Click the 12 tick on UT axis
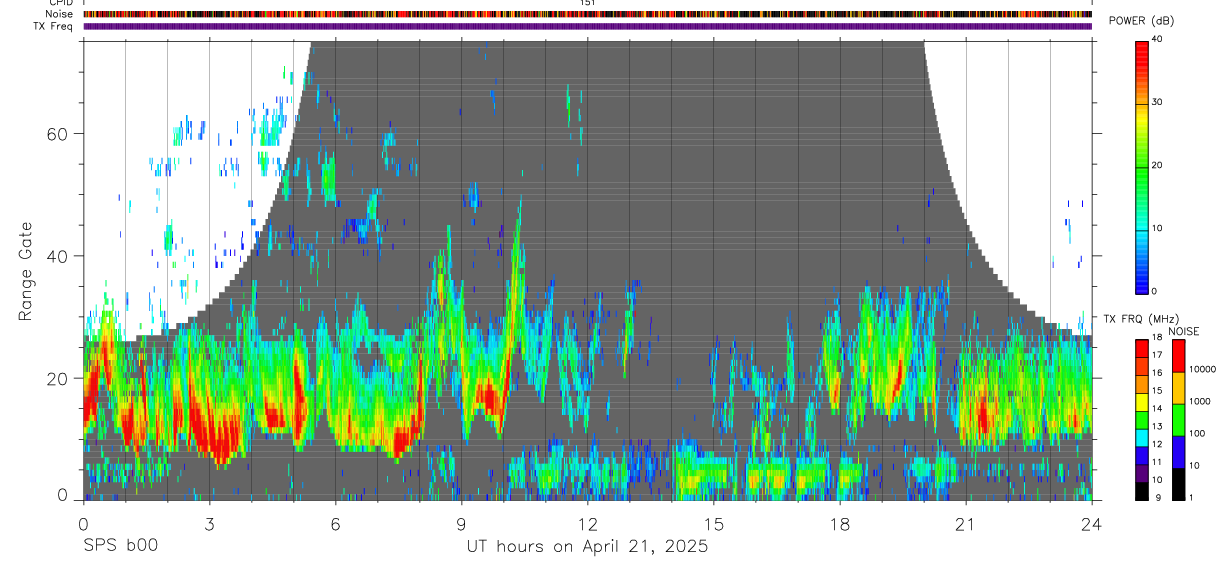 pyautogui.click(x=588, y=523)
